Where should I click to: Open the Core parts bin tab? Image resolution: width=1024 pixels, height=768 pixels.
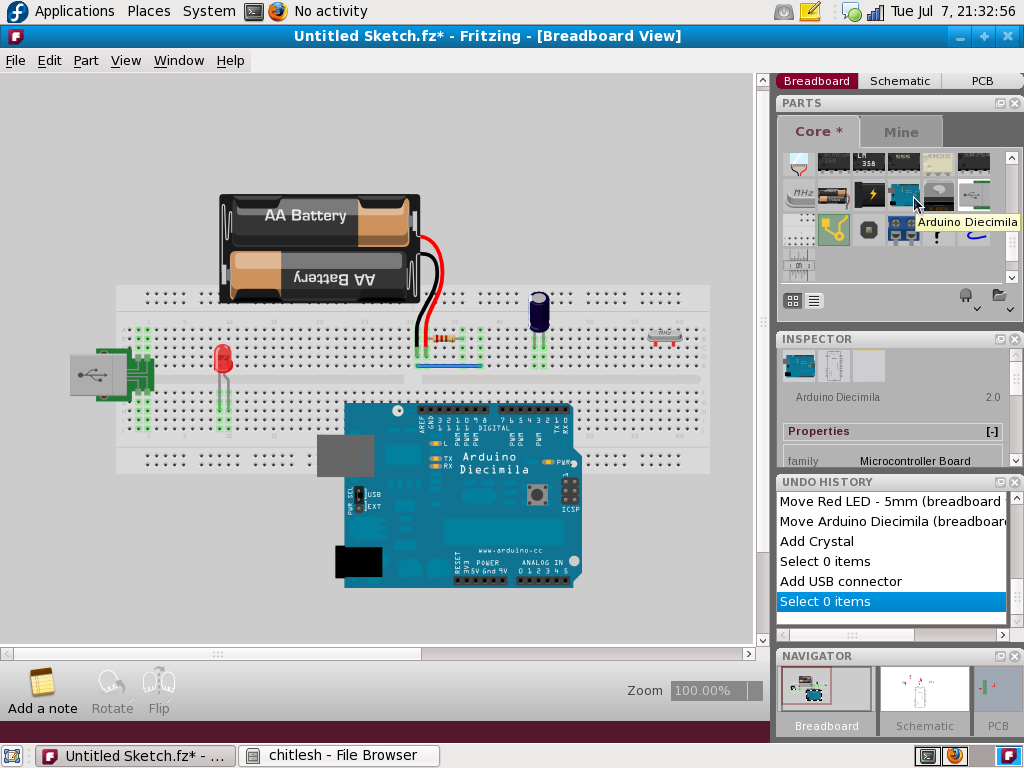[x=818, y=132]
